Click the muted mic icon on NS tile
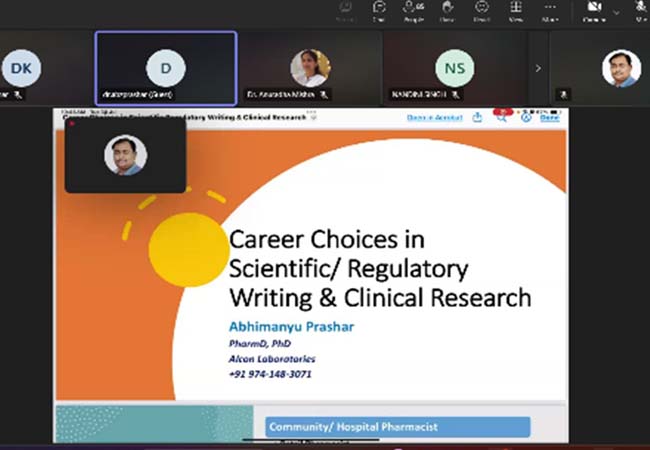 pos(455,95)
